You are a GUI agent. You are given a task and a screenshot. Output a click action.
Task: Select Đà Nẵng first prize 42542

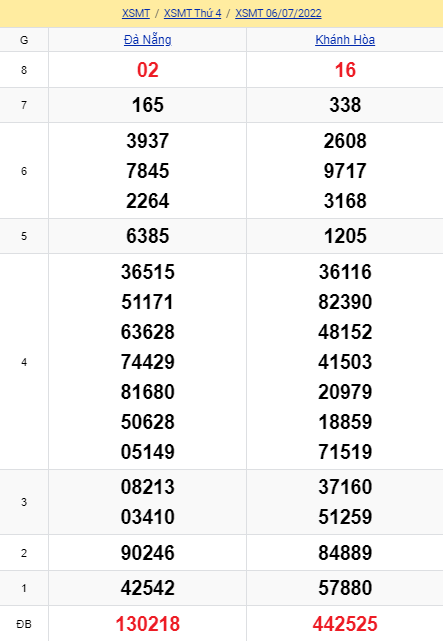click(148, 588)
